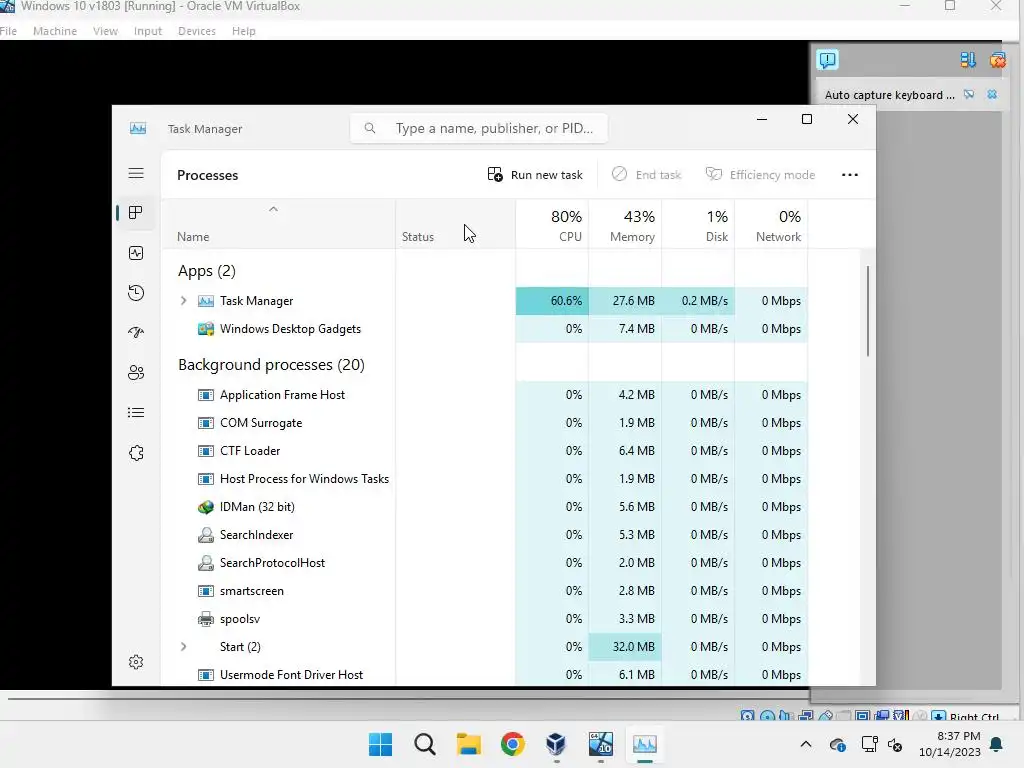Click the spoolsv printer icon
The height and width of the screenshot is (768, 1024).
coord(206,619)
